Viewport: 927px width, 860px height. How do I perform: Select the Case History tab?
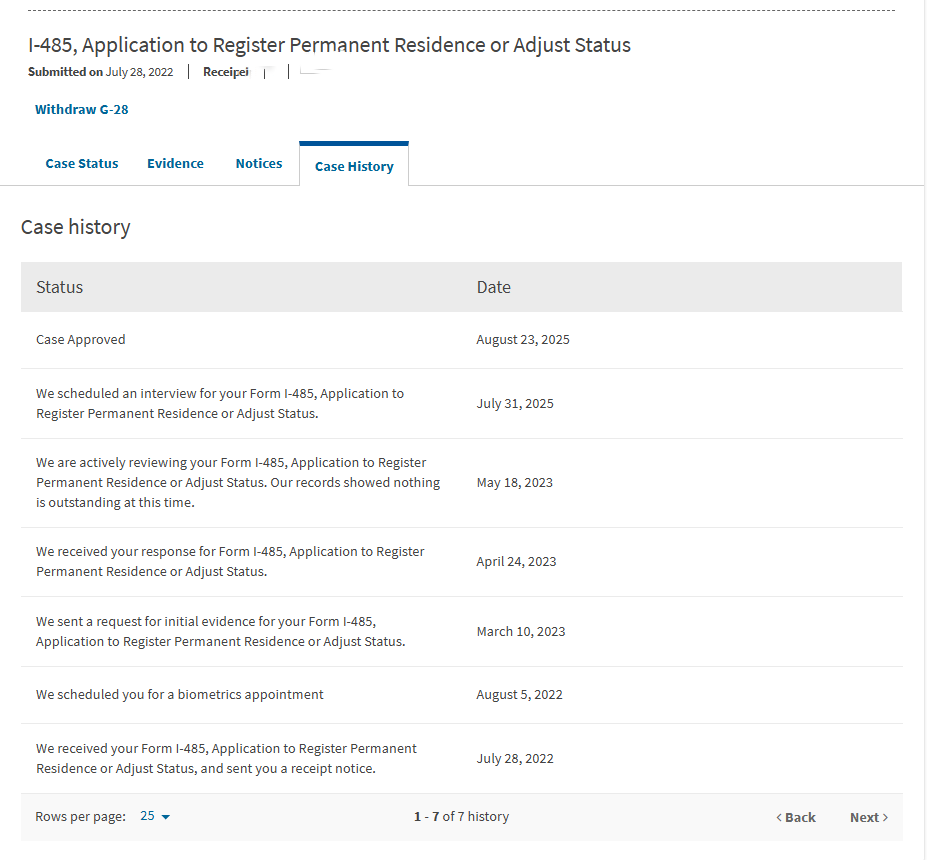354,166
